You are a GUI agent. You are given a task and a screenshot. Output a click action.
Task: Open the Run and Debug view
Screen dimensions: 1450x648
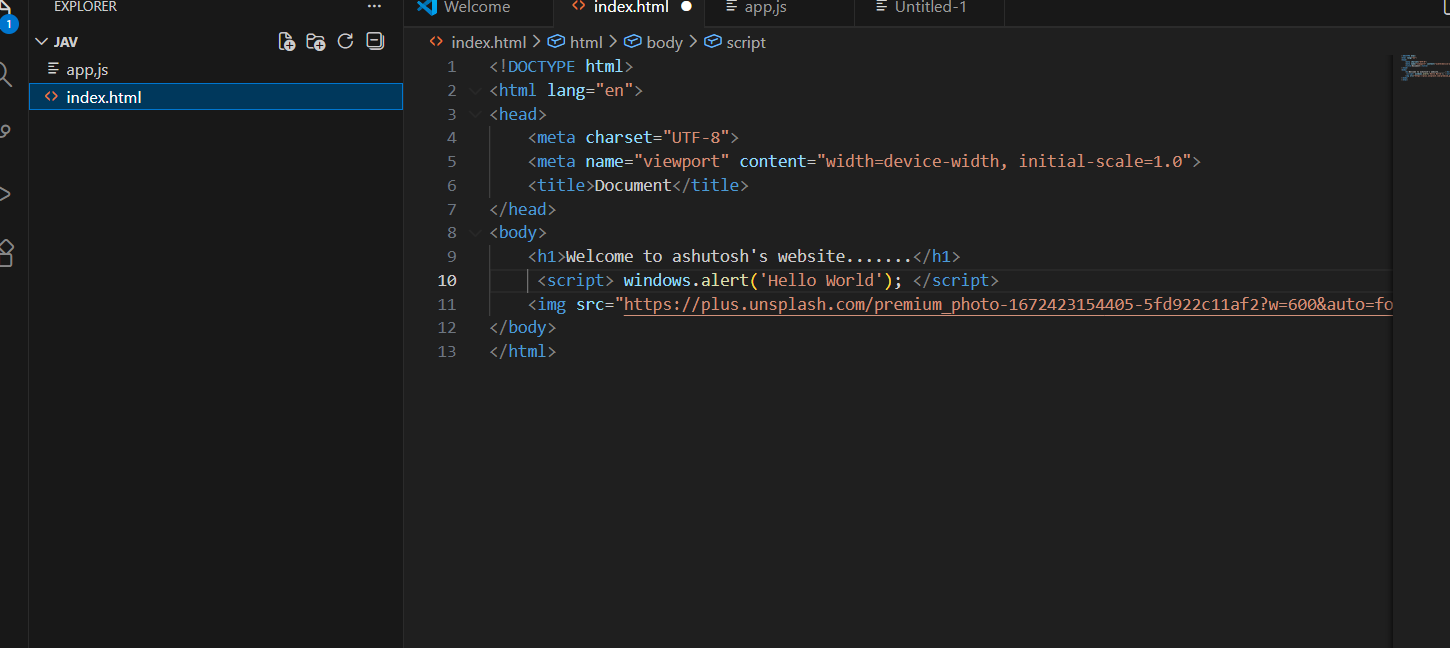tap(5, 193)
